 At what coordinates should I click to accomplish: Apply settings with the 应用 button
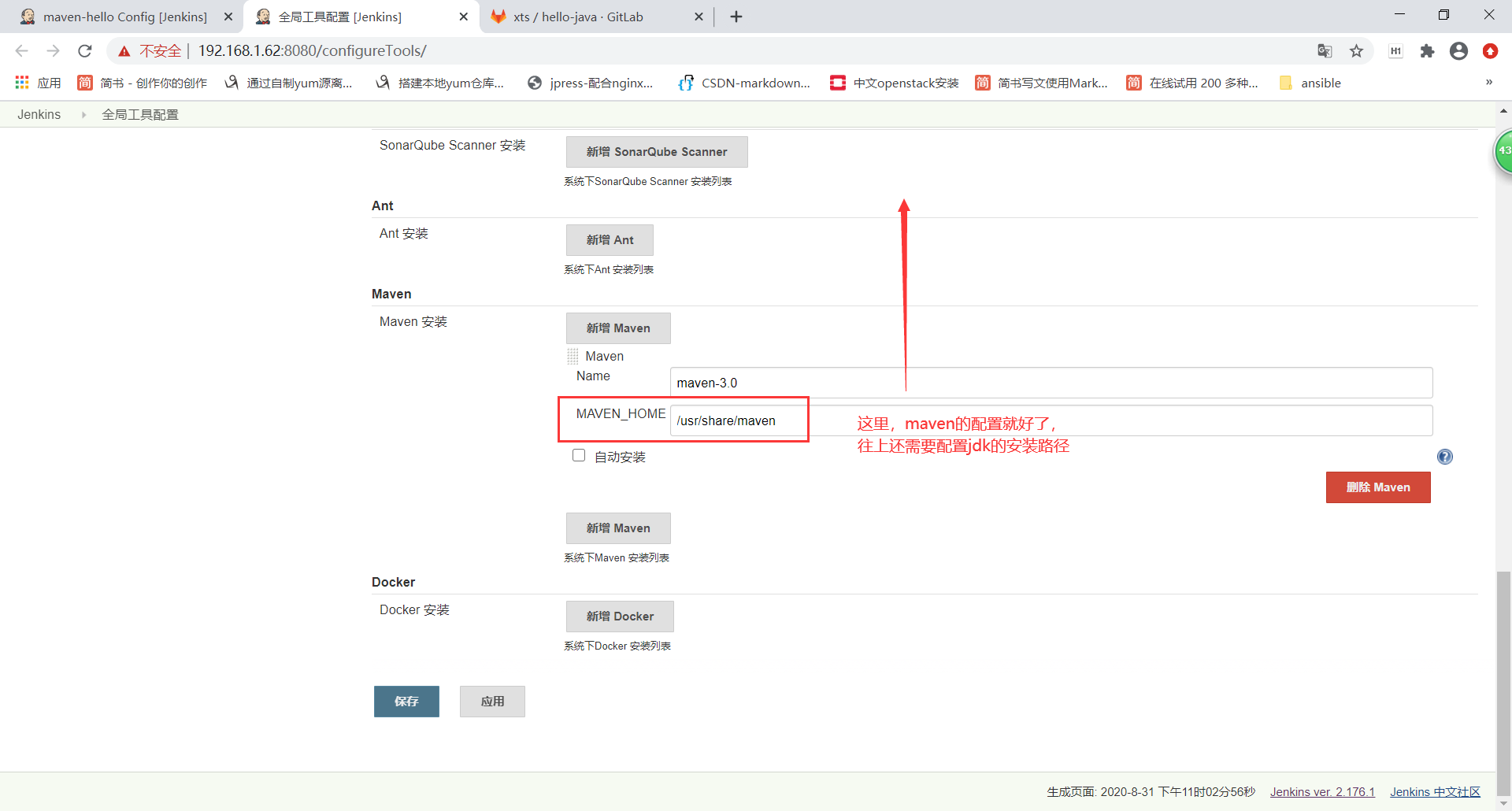pos(492,702)
